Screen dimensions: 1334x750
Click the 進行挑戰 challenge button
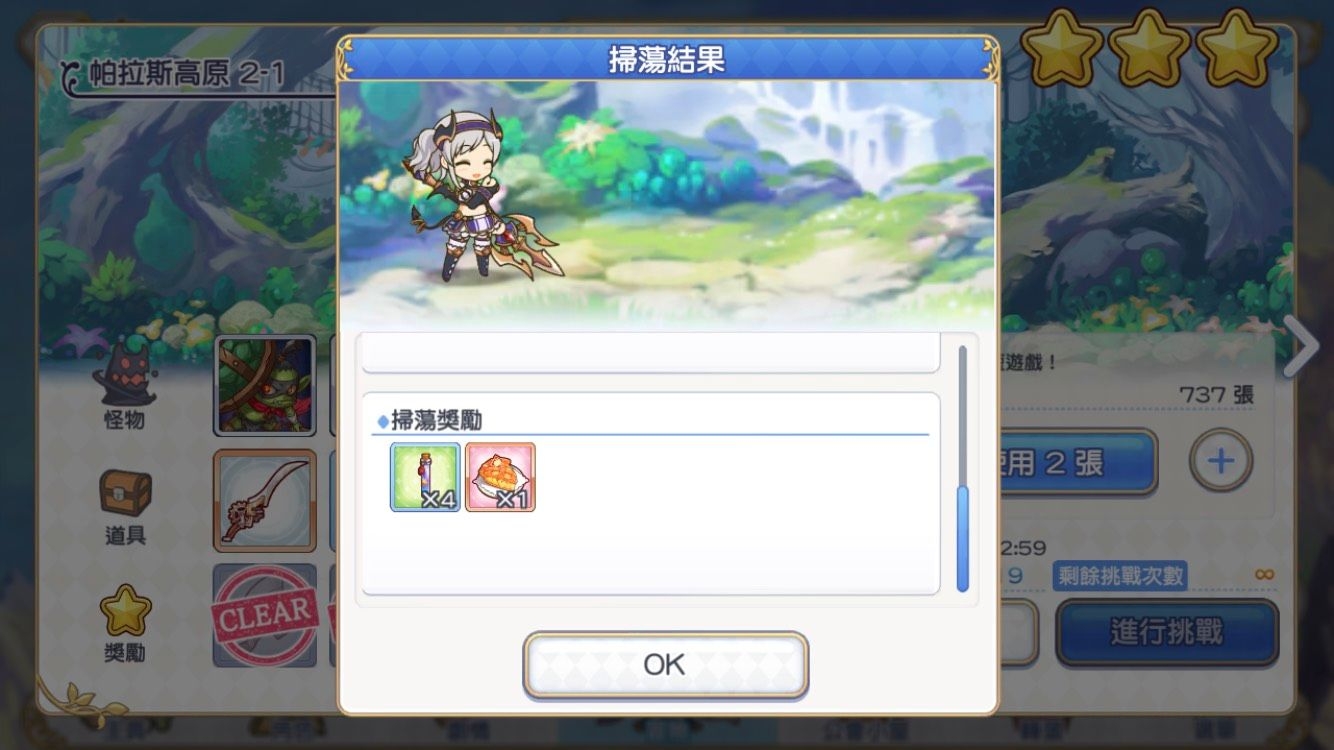pos(1167,632)
